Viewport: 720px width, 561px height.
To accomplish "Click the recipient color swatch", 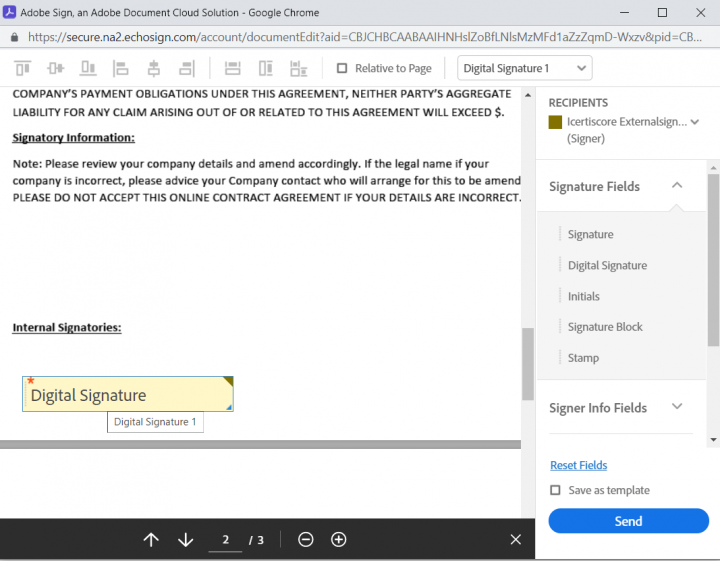I will click(555, 122).
